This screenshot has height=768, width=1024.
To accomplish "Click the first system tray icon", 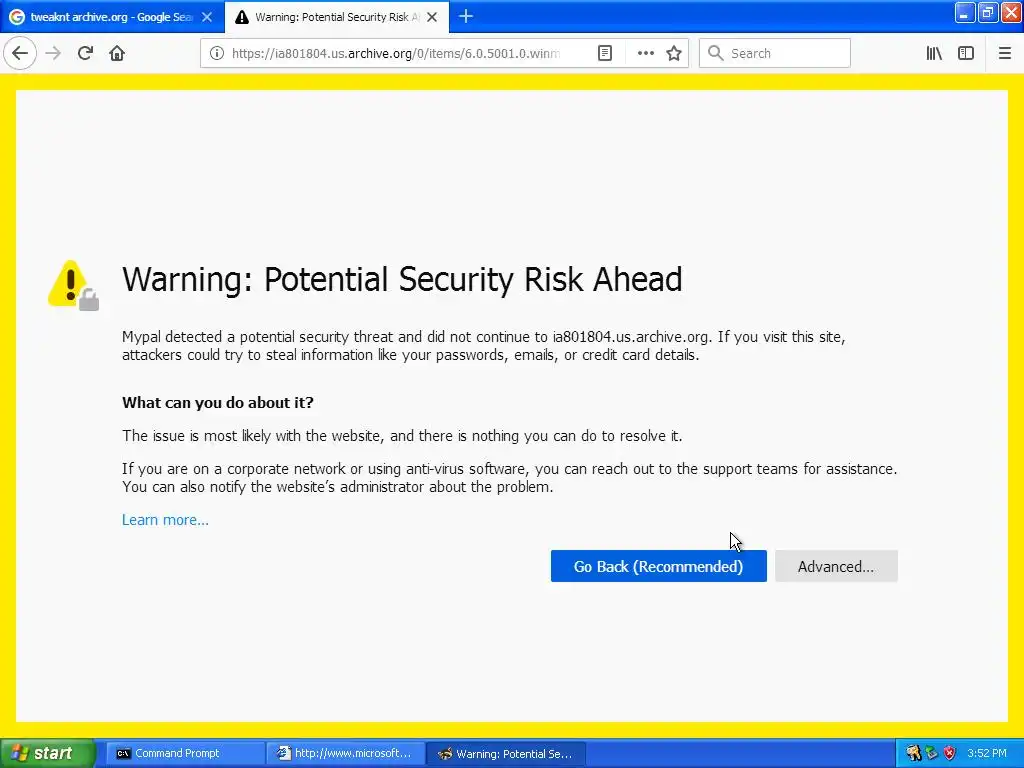I will pos(914,754).
